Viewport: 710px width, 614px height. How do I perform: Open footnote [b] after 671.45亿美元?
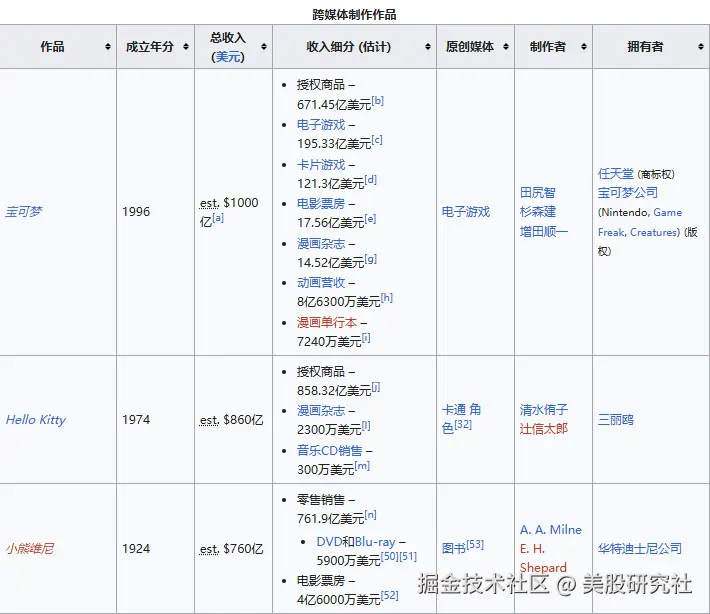point(378,101)
